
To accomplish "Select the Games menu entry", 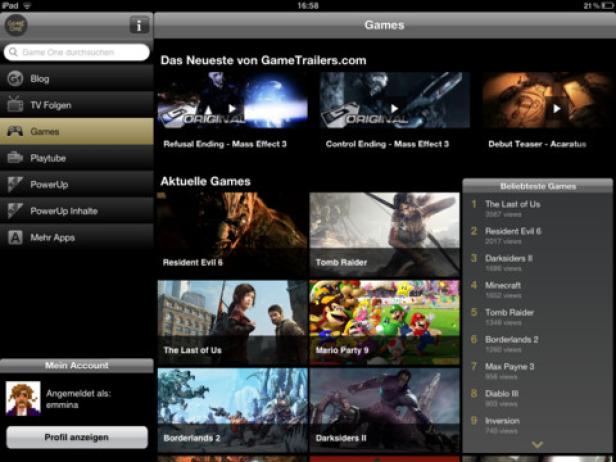I will (77, 131).
